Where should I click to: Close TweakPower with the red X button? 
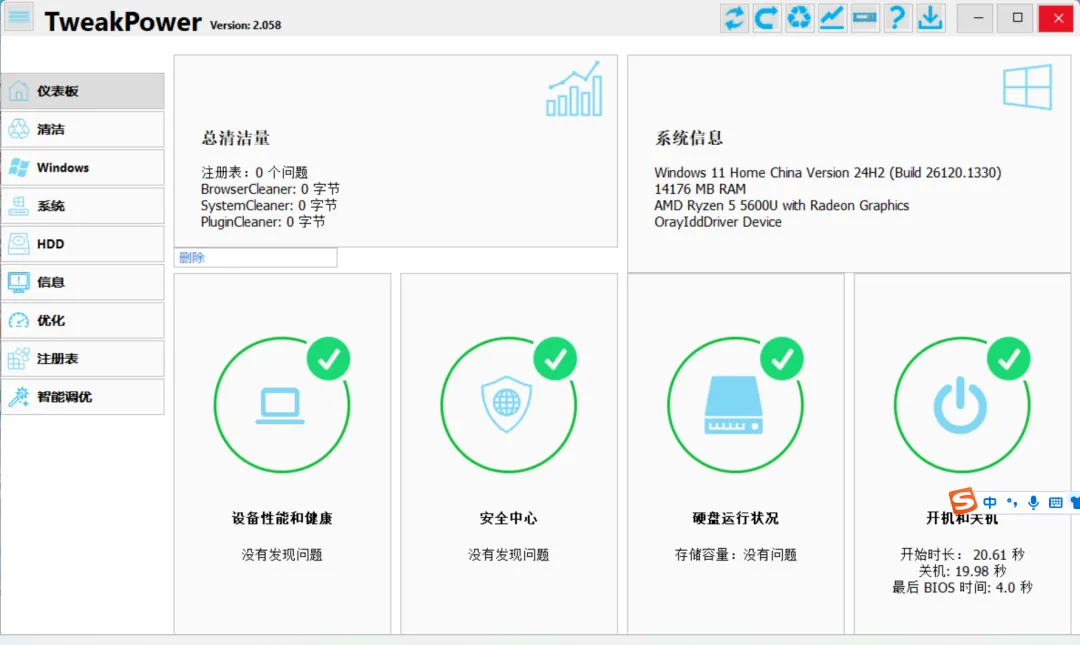tap(1058, 18)
